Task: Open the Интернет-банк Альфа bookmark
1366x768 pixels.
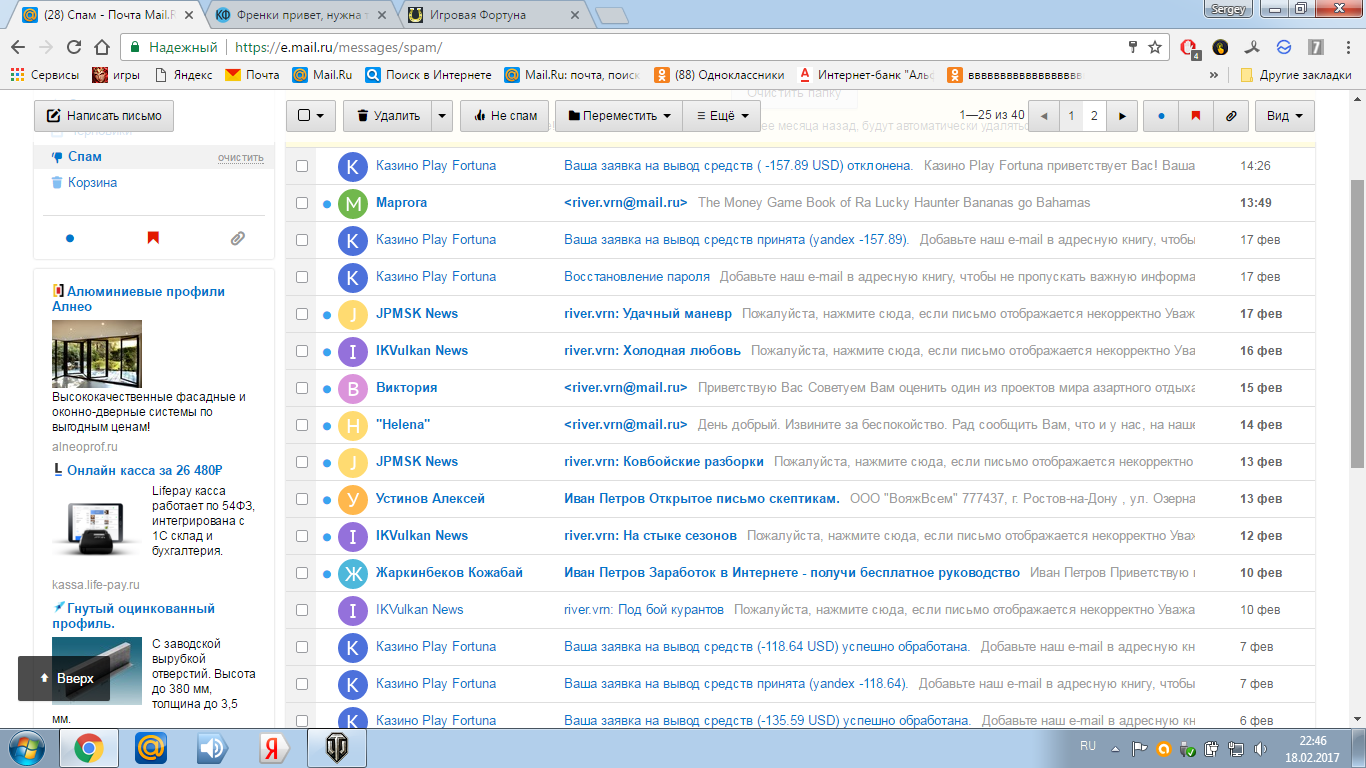Action: 866,75
